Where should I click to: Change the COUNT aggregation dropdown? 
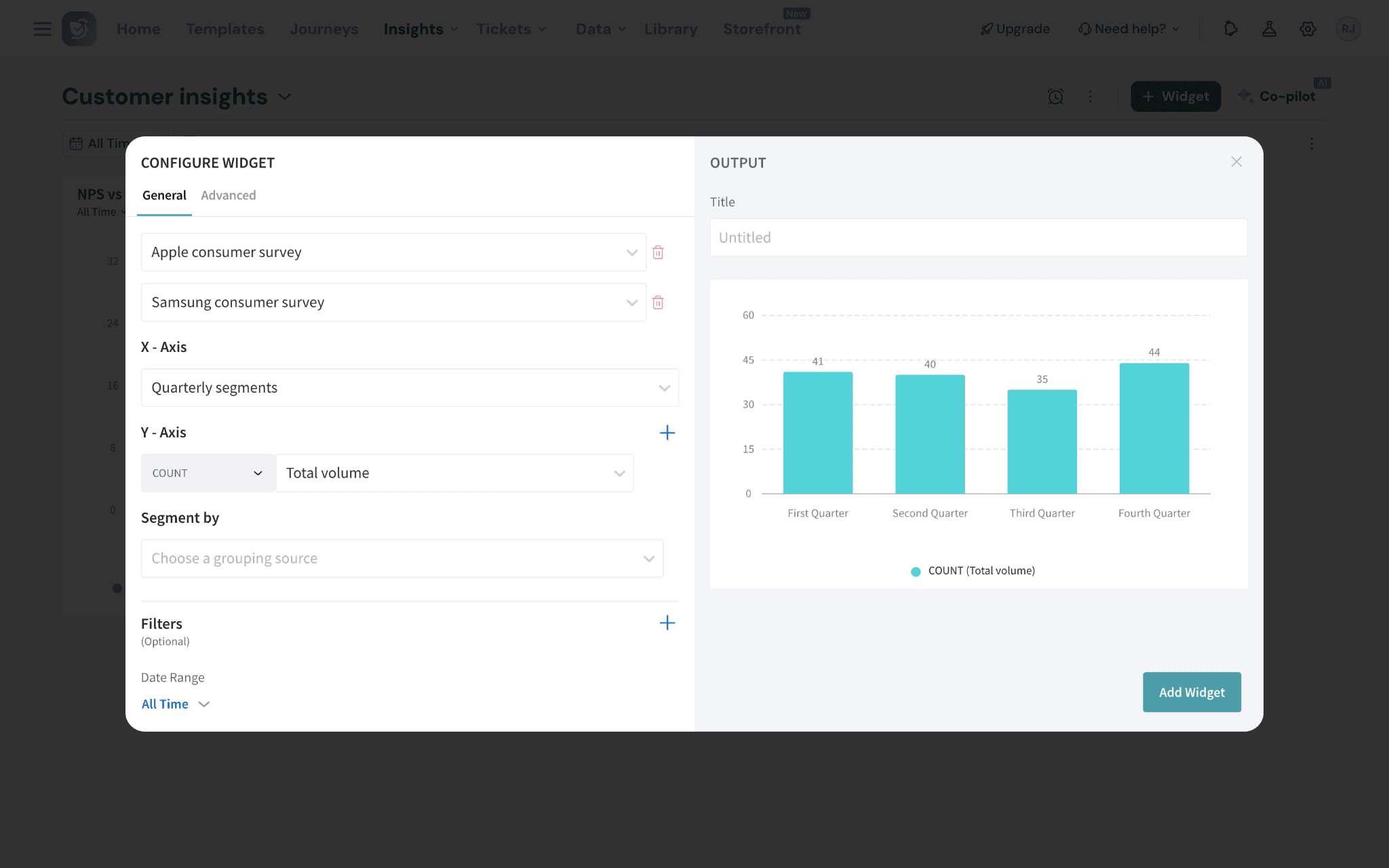click(x=208, y=473)
